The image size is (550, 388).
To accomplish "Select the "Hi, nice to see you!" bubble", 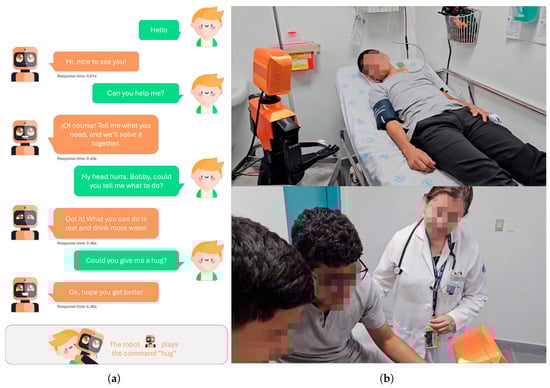I will pyautogui.click(x=94, y=62).
